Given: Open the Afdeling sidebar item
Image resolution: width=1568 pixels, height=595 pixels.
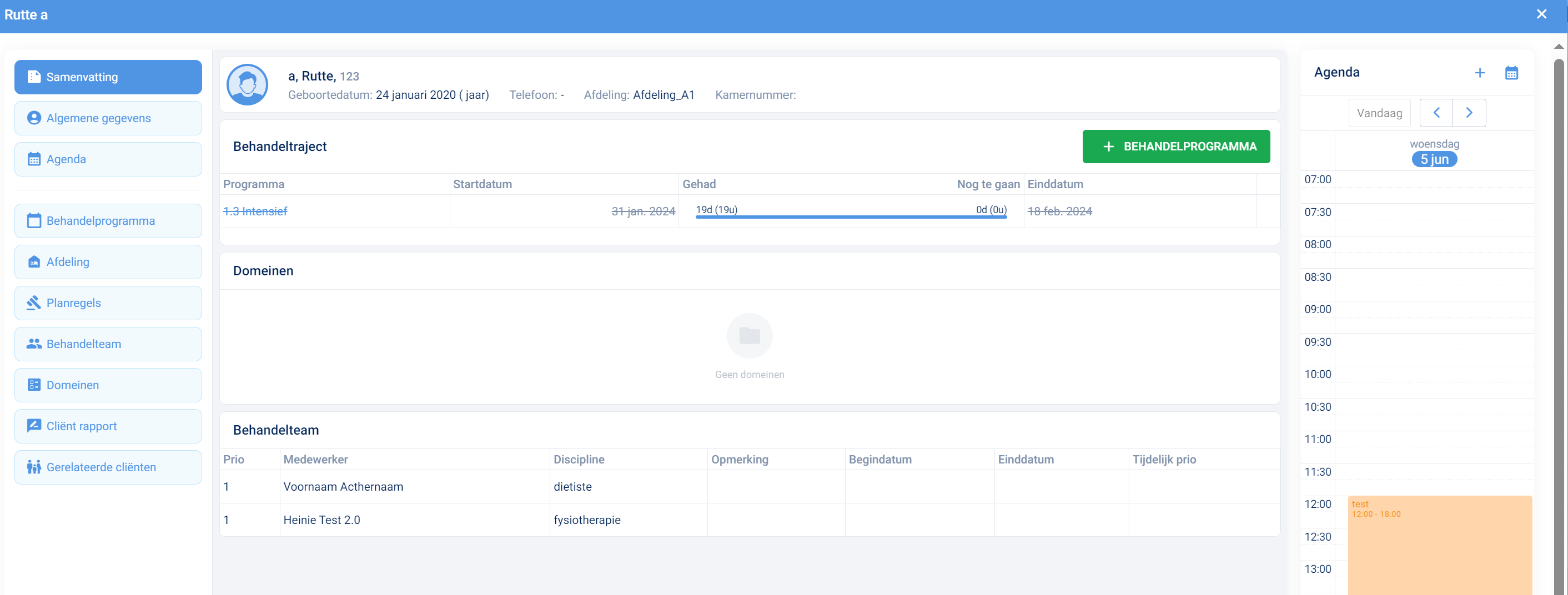Looking at the screenshot, I should (x=108, y=261).
